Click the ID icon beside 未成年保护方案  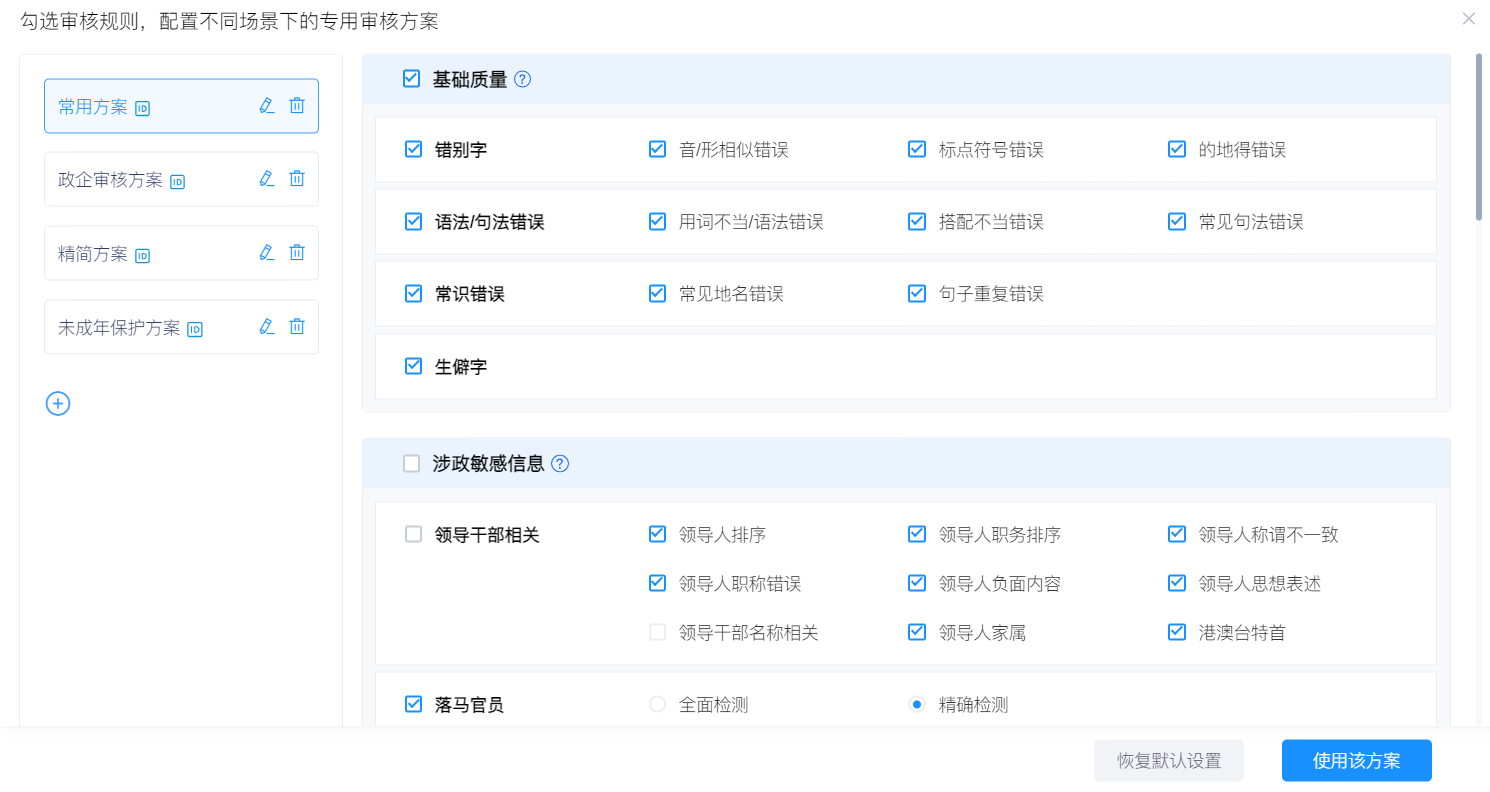[x=195, y=329]
